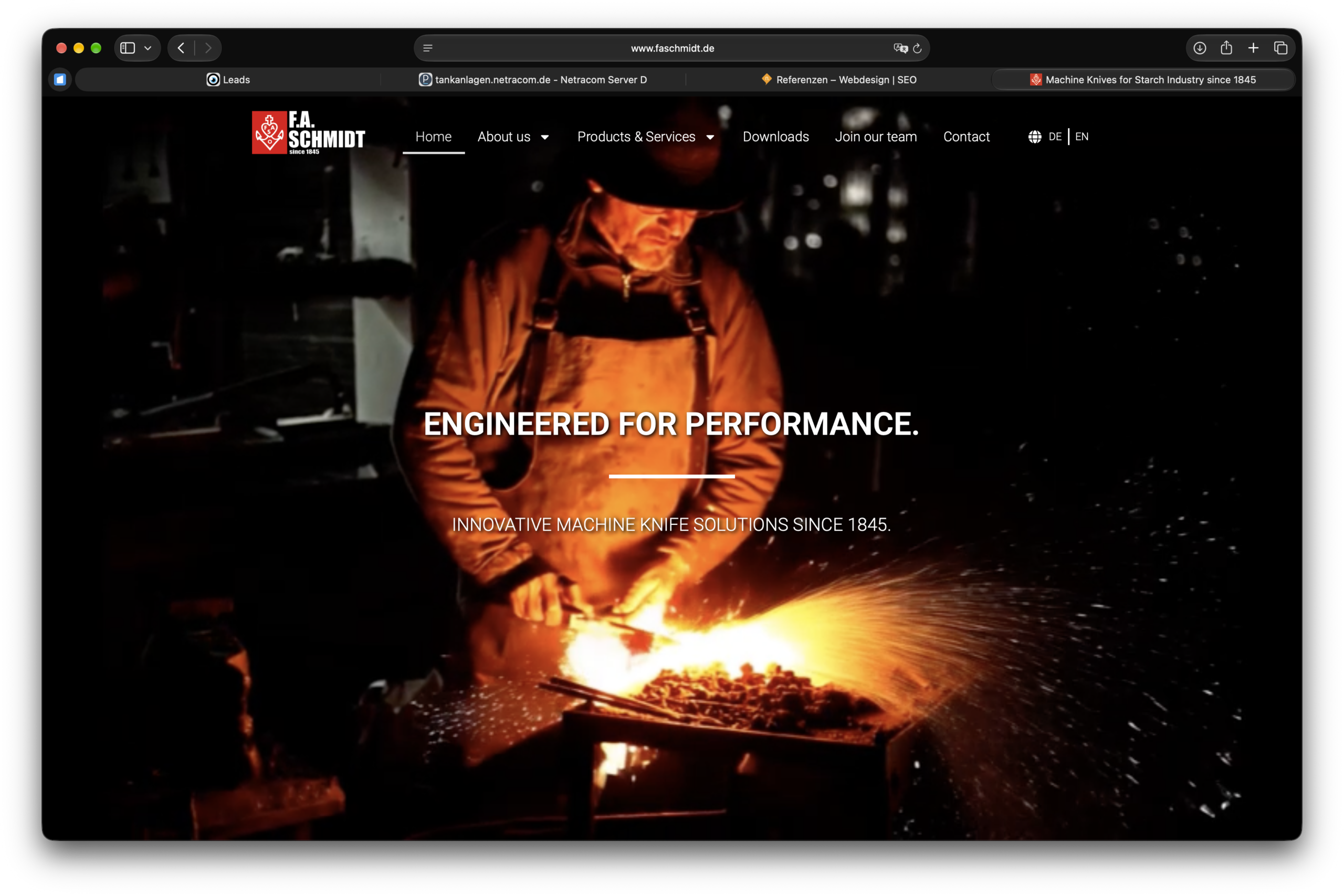Expand the About us dropdown arrow
Viewport: 1344px width, 896px height.
pyautogui.click(x=545, y=137)
